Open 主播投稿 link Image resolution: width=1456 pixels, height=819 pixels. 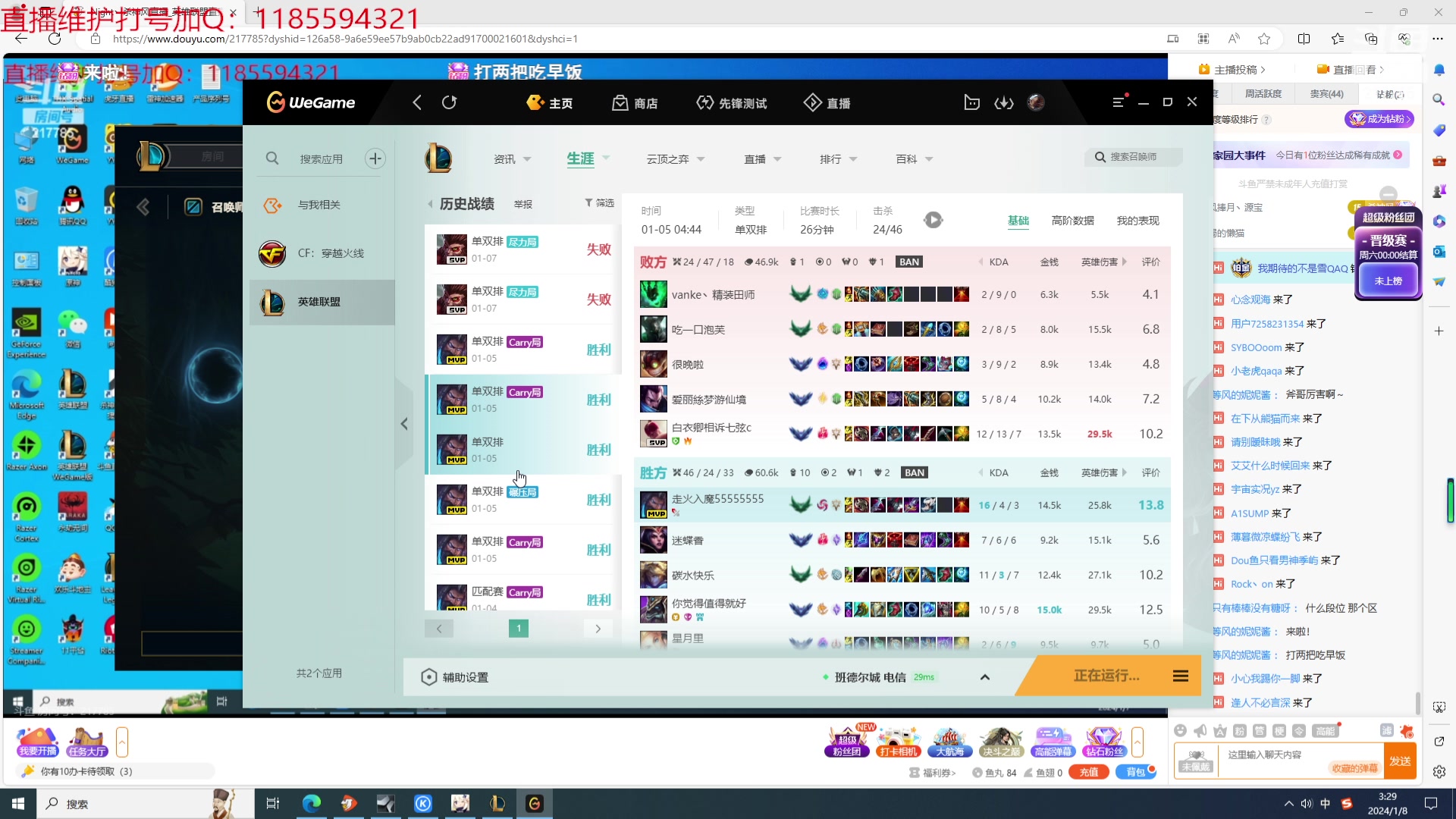tap(1232, 70)
